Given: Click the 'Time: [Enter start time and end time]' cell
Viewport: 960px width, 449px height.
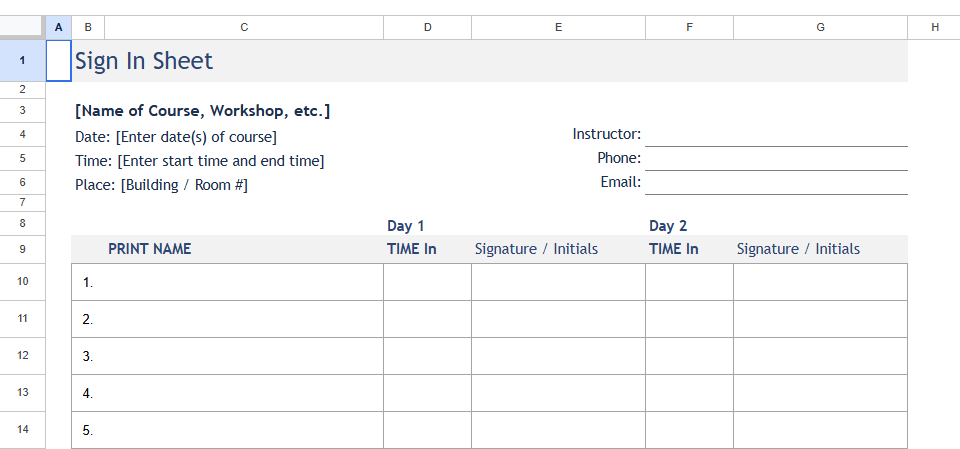Looking at the screenshot, I should [200, 161].
